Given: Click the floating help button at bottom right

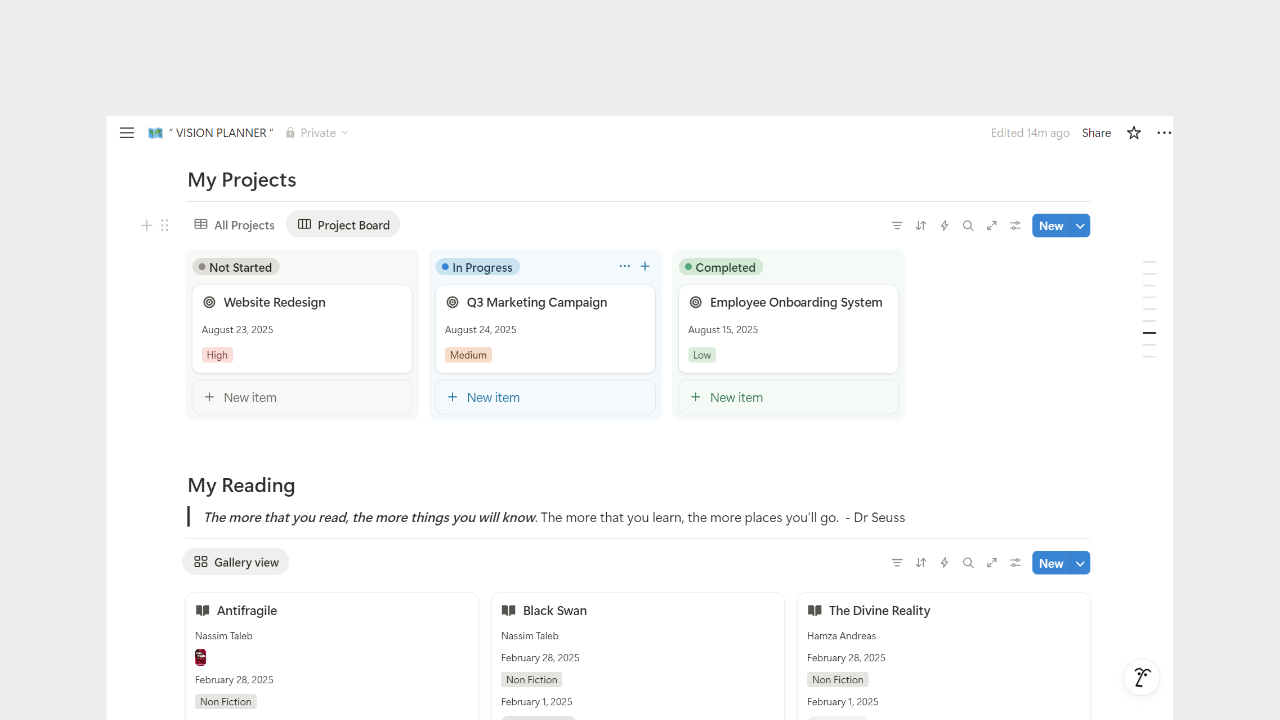Looking at the screenshot, I should tap(1141, 677).
